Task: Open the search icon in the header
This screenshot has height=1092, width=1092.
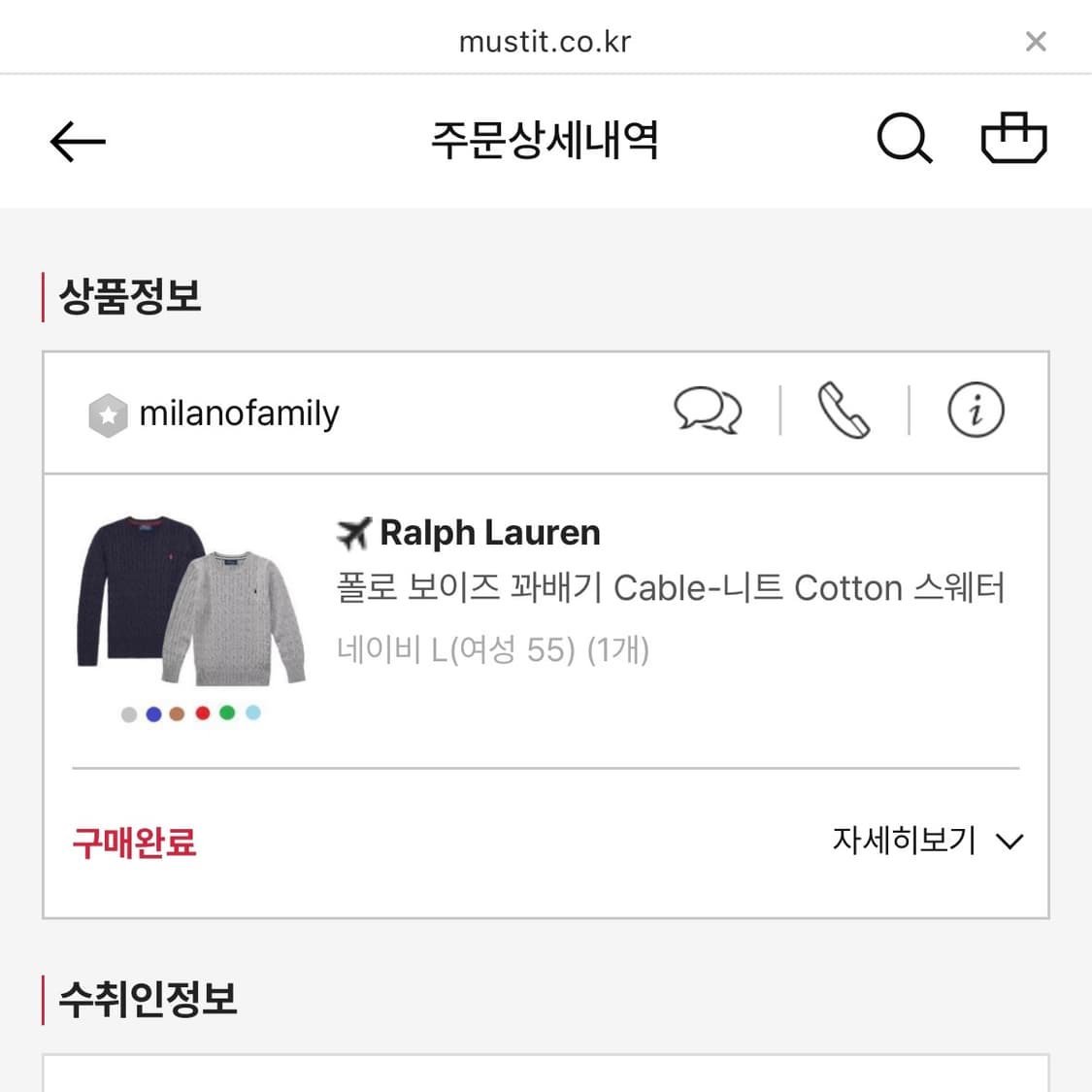Action: click(905, 139)
